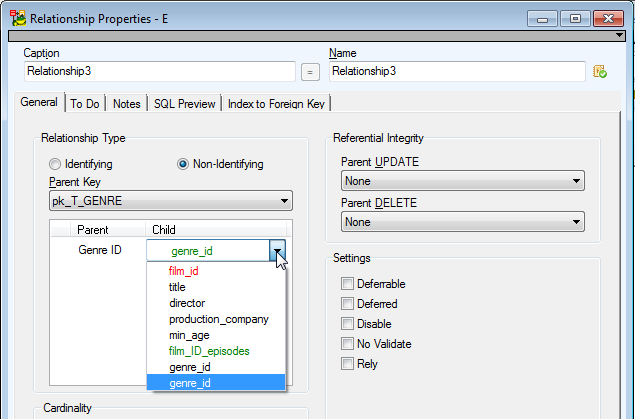The height and width of the screenshot is (419, 635).
Task: Go to Index to Foreign Key tab
Action: [277, 103]
